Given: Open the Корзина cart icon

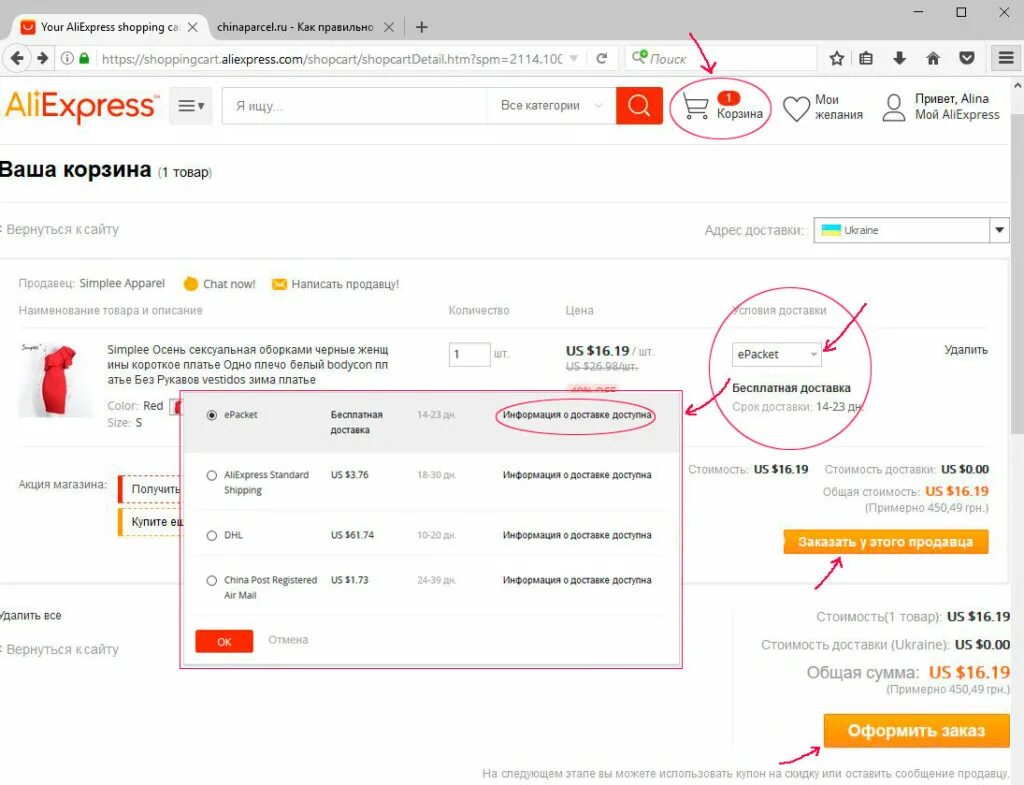Looking at the screenshot, I should (x=696, y=106).
